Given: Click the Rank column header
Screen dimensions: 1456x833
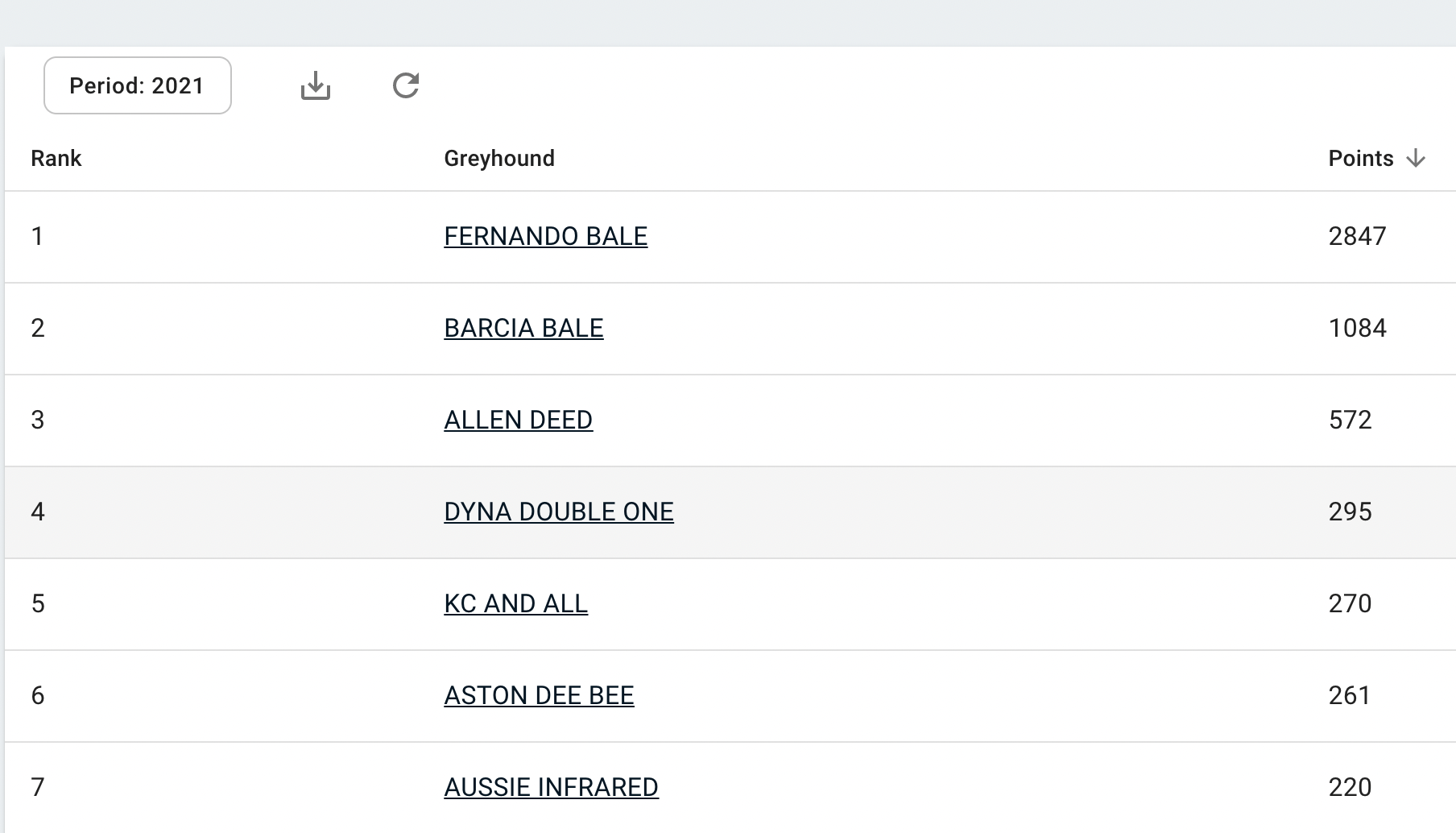Looking at the screenshot, I should 56,159.
